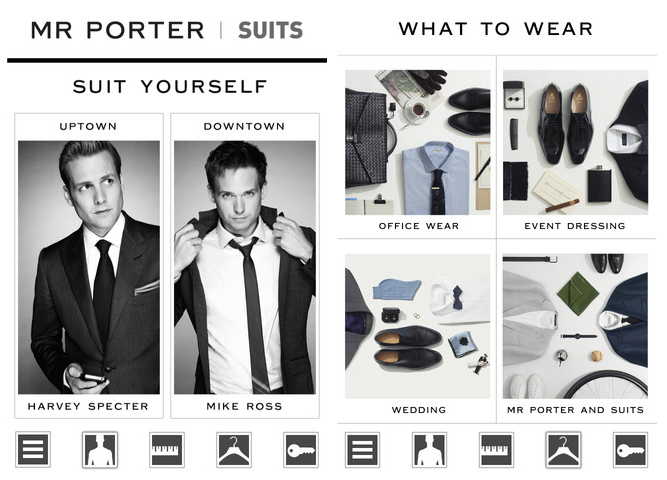Select the highlighted hanger icon on right screen
This screenshot has height=480, width=667.
tap(563, 450)
